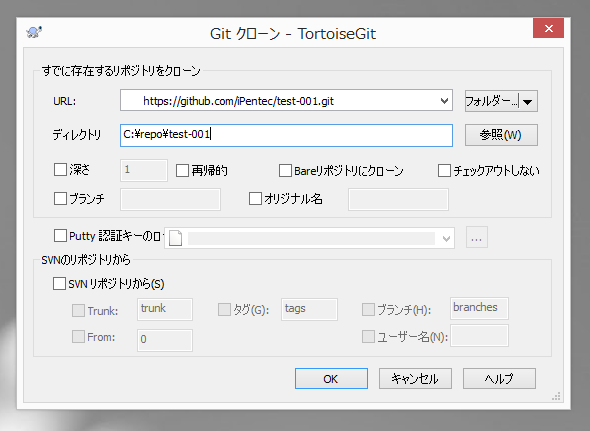The width and height of the screenshot is (590, 431).
Task: Enable the ブランチ checkbox
Action: pyautogui.click(x=60, y=198)
